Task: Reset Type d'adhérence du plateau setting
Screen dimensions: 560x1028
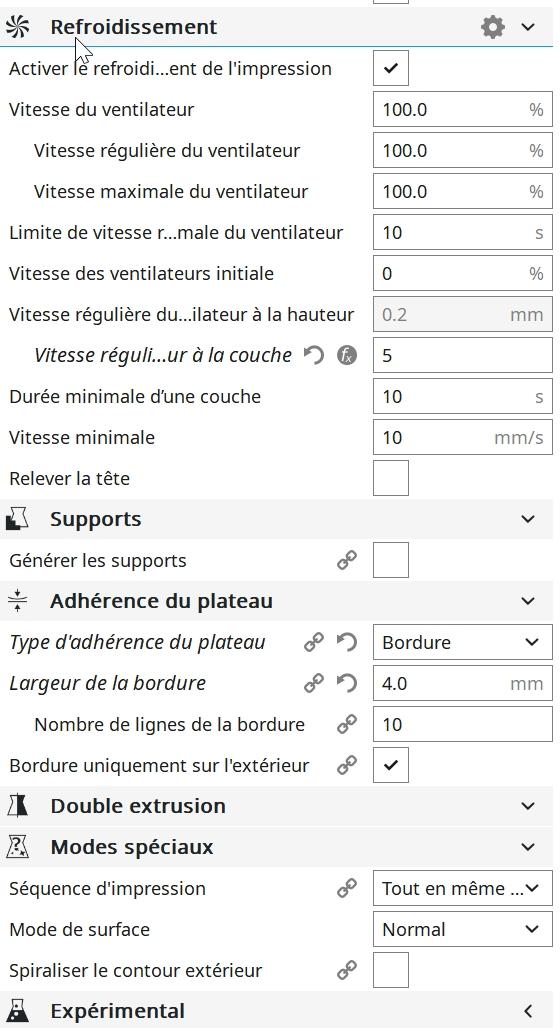Action: click(x=347, y=642)
